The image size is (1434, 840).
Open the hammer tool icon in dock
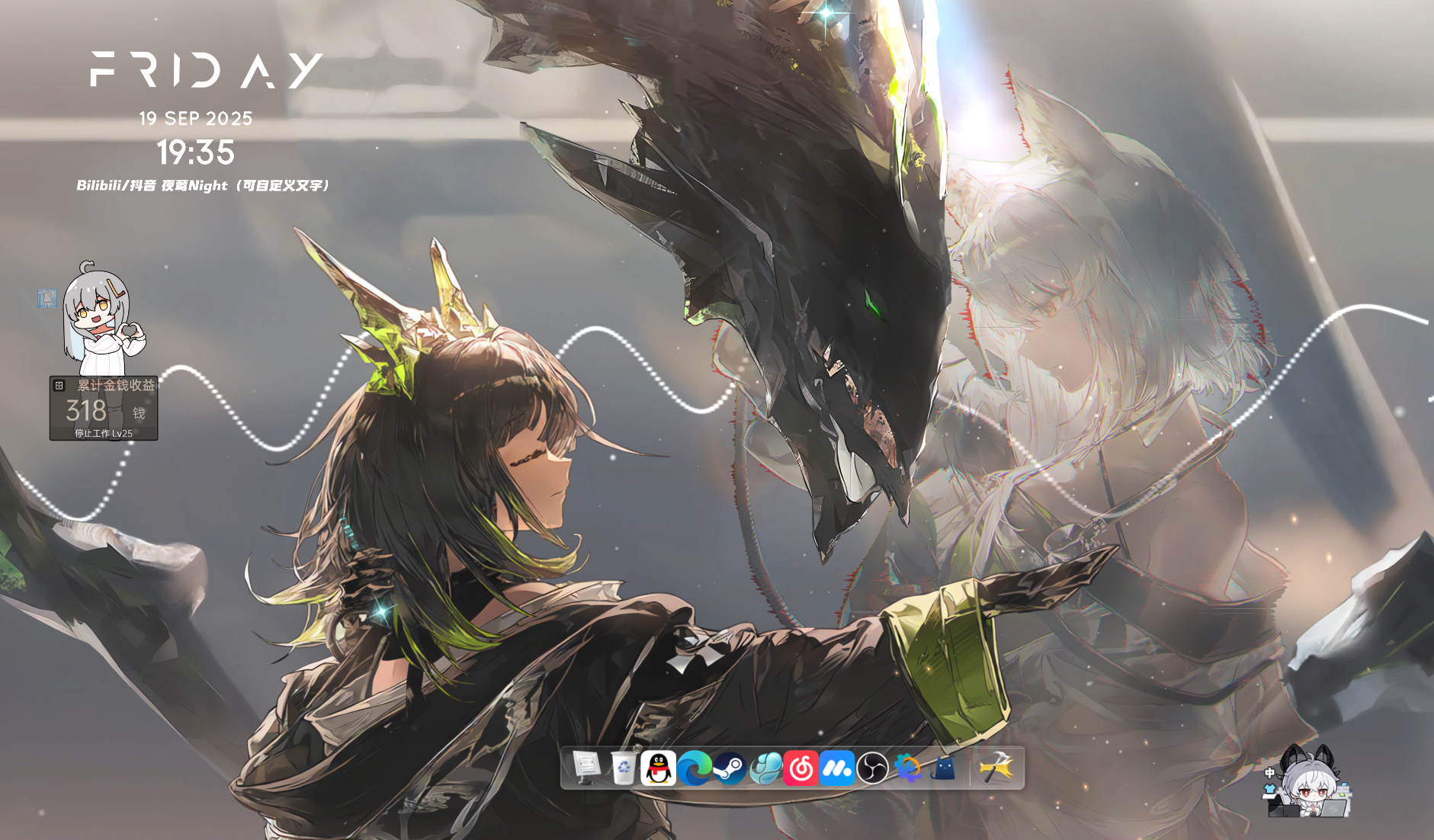coord(996,768)
